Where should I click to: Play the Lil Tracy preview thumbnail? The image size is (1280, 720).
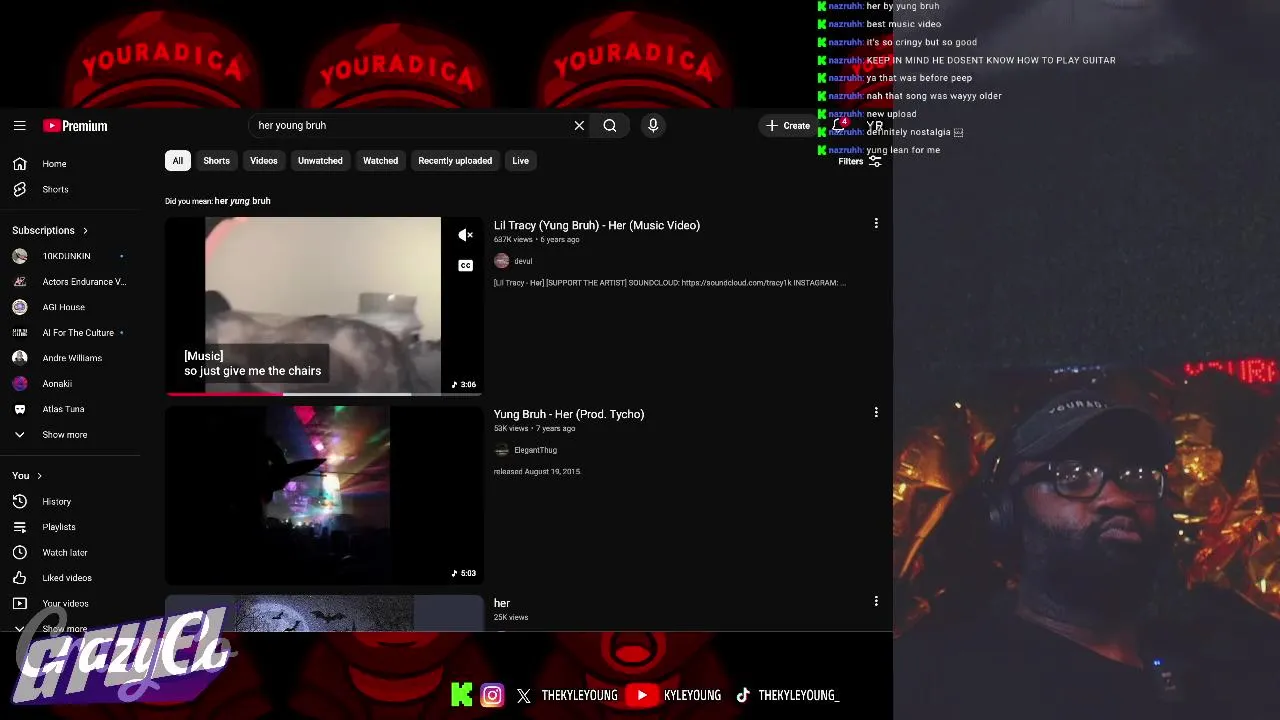click(x=324, y=305)
